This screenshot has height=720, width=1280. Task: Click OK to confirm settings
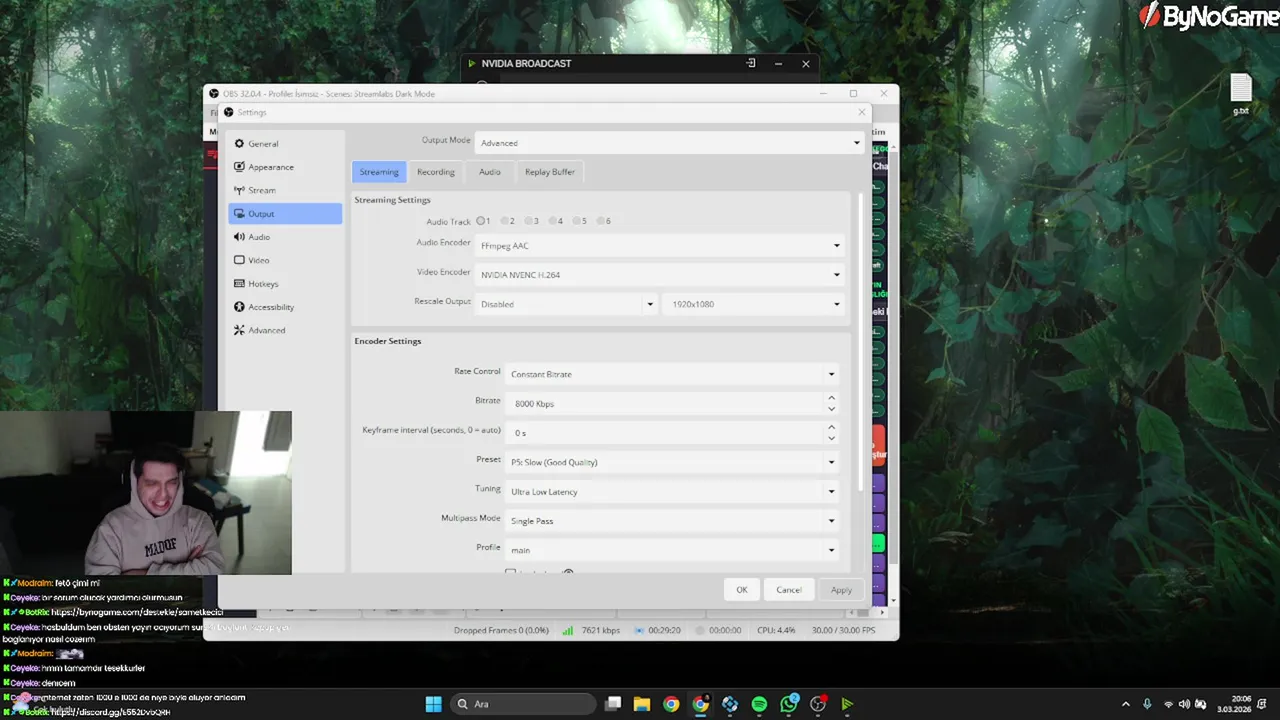tap(742, 590)
